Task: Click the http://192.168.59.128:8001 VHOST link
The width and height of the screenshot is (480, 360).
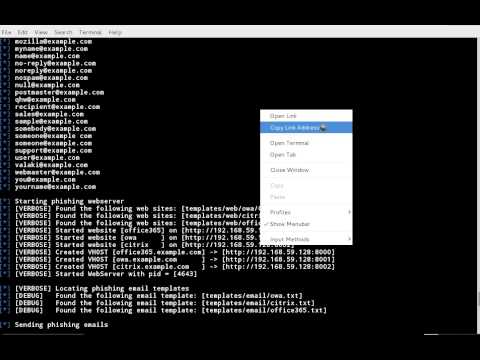Action: tap(278, 260)
